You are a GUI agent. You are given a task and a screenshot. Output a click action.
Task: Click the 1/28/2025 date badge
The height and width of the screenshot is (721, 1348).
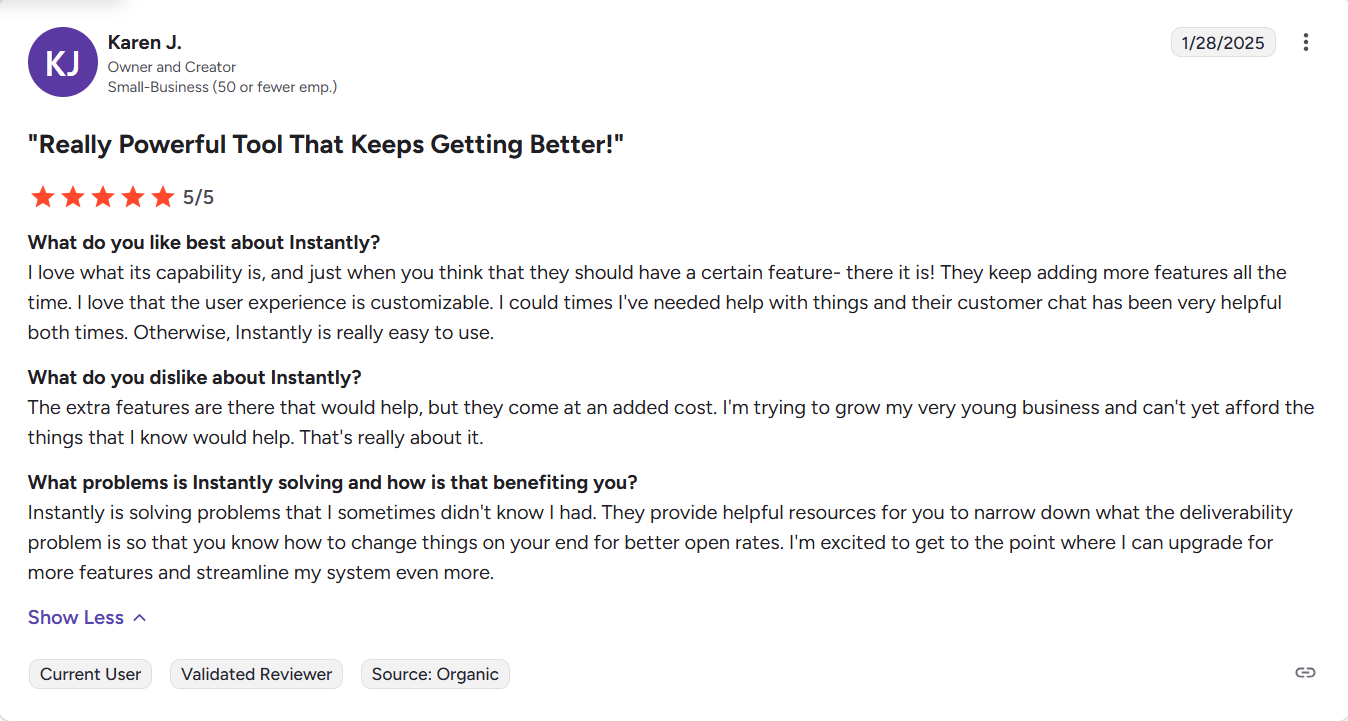coord(1223,42)
